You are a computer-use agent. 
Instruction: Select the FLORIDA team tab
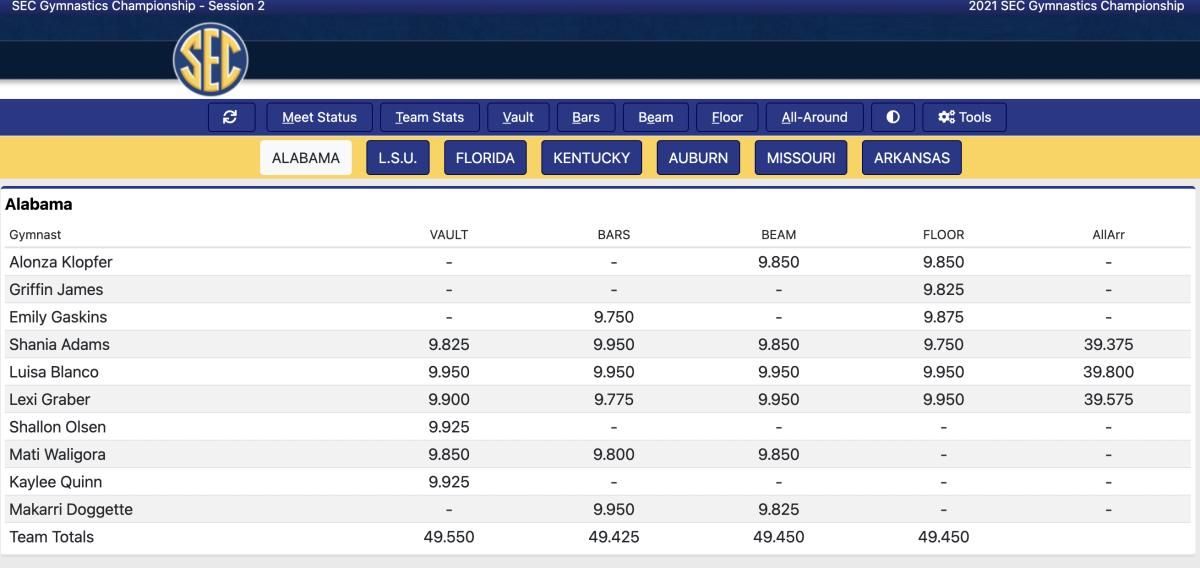(x=485, y=157)
